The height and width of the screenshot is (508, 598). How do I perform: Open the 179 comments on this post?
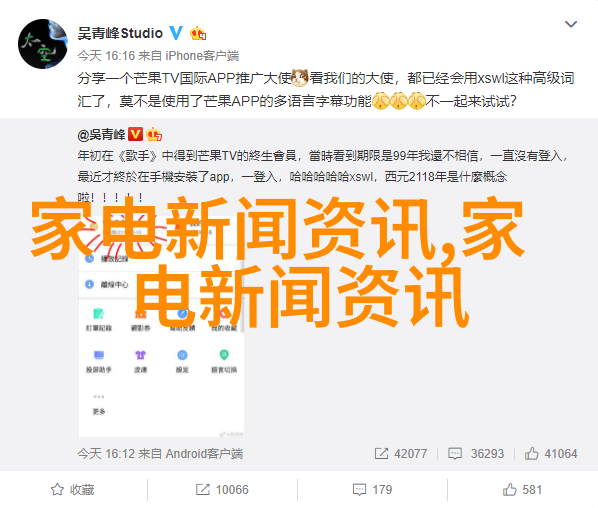coord(372,490)
